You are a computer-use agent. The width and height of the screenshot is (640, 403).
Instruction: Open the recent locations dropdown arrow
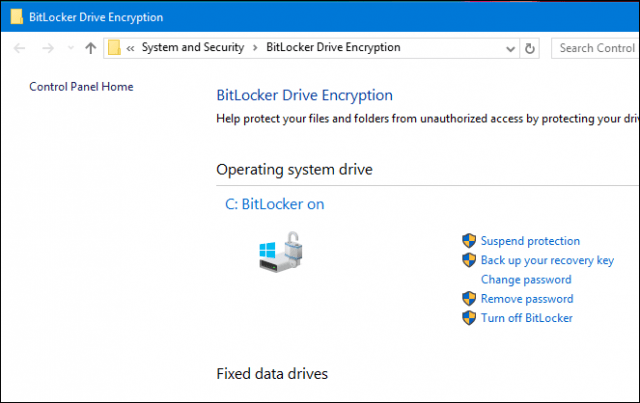pyautogui.click(x=71, y=48)
